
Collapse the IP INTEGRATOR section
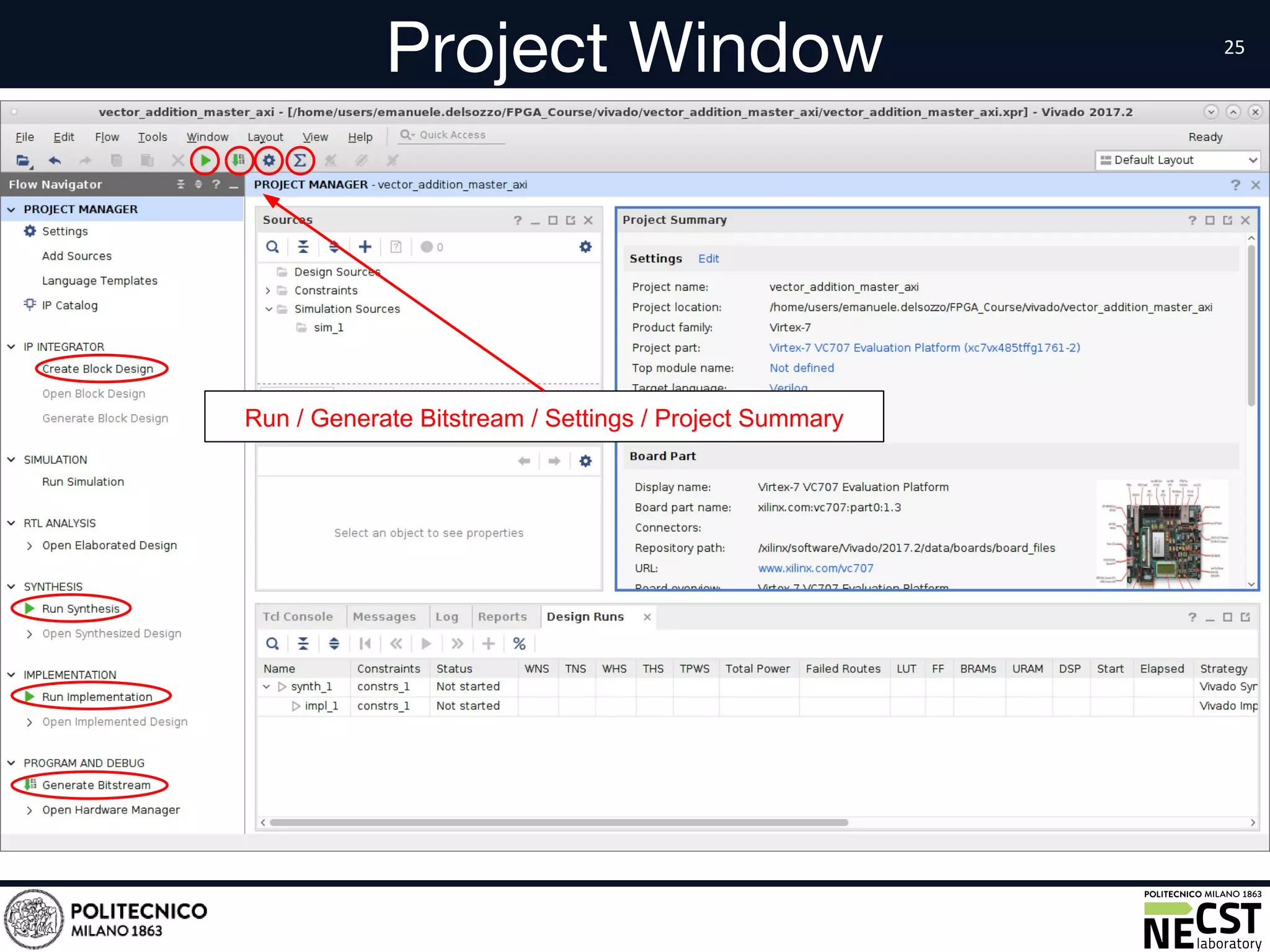coord(11,346)
